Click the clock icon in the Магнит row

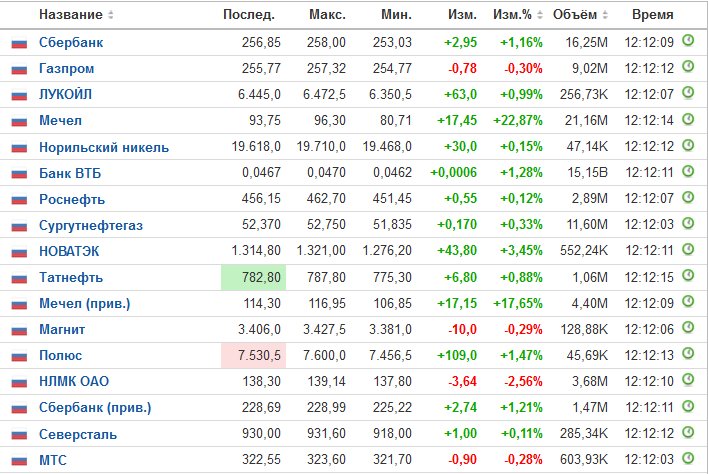pos(688,327)
